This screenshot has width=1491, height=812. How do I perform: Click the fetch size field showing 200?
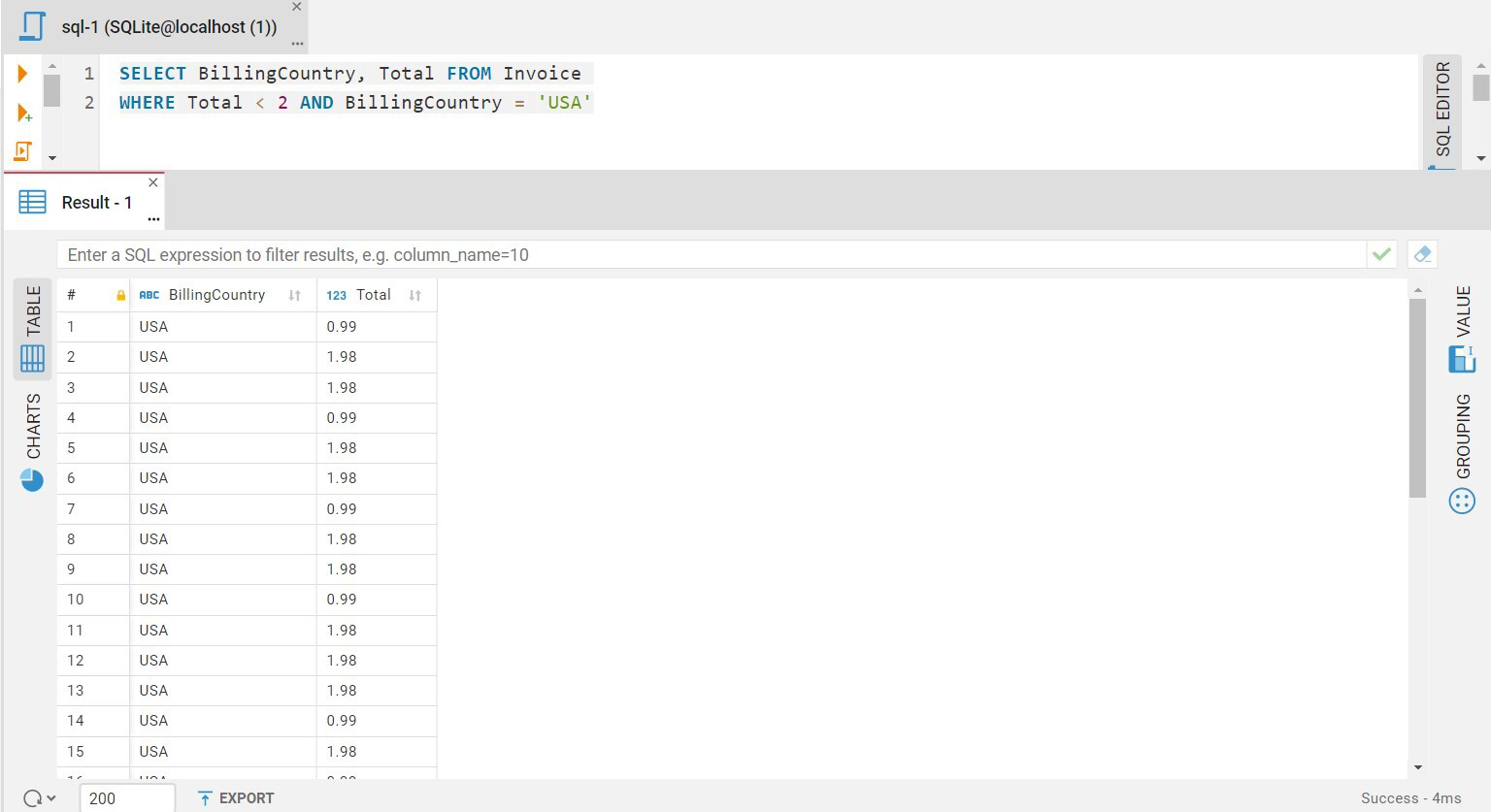point(126,797)
